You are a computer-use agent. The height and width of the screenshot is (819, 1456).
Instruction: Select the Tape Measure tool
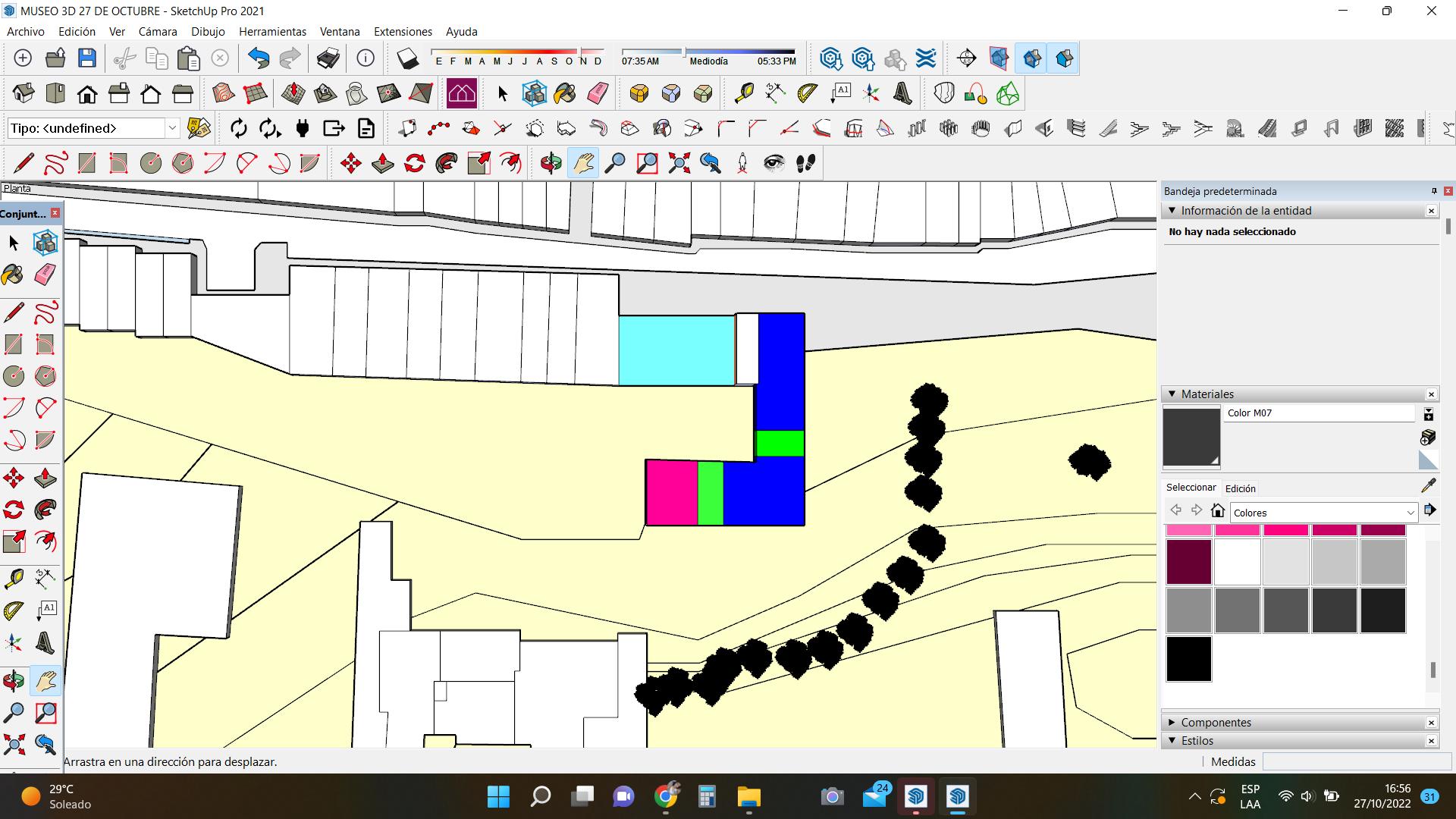click(743, 93)
